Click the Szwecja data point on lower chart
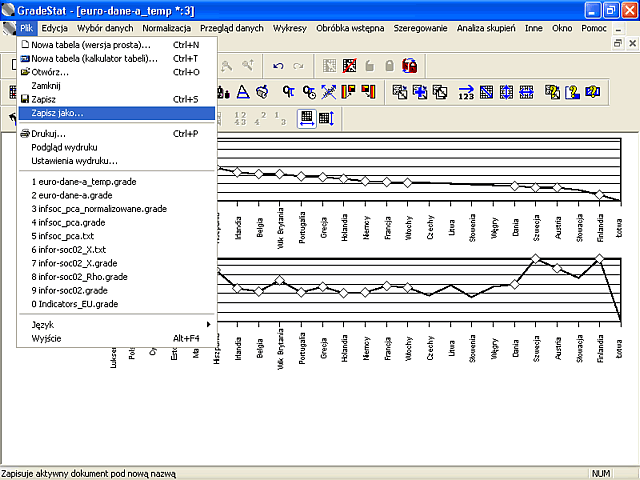Image resolution: width=640 pixels, height=480 pixels. 536,259
